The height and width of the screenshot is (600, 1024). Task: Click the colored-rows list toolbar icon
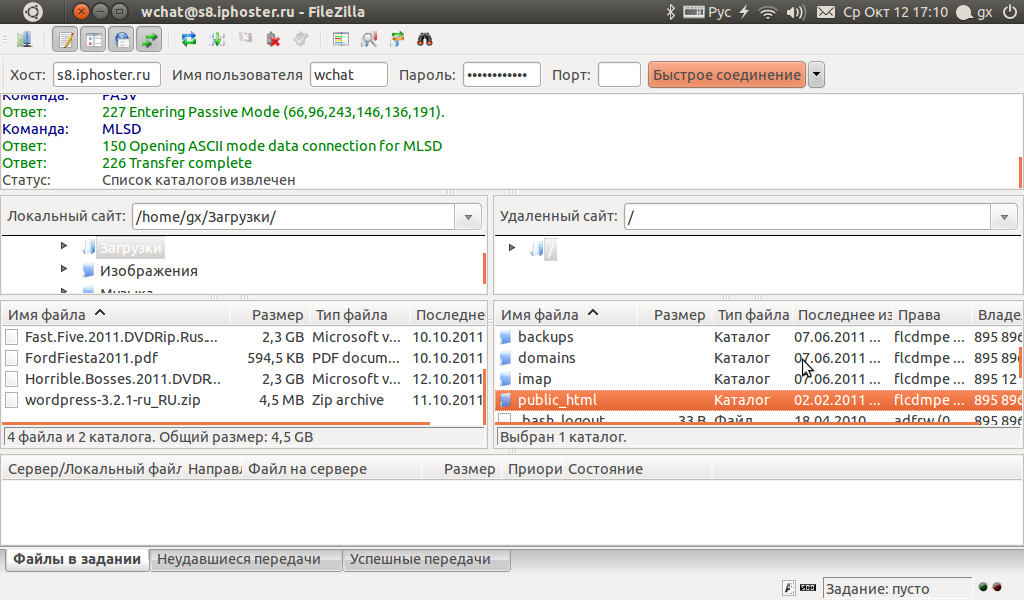(341, 40)
